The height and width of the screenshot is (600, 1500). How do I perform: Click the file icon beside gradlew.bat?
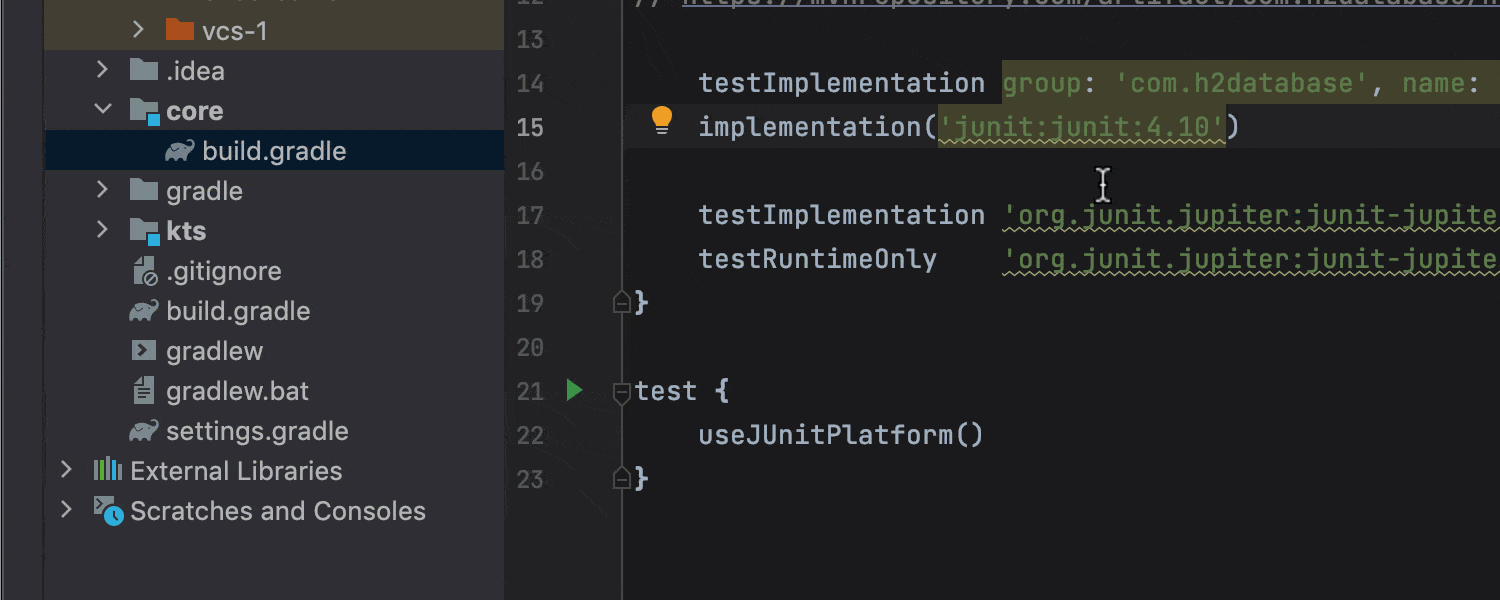pos(144,390)
